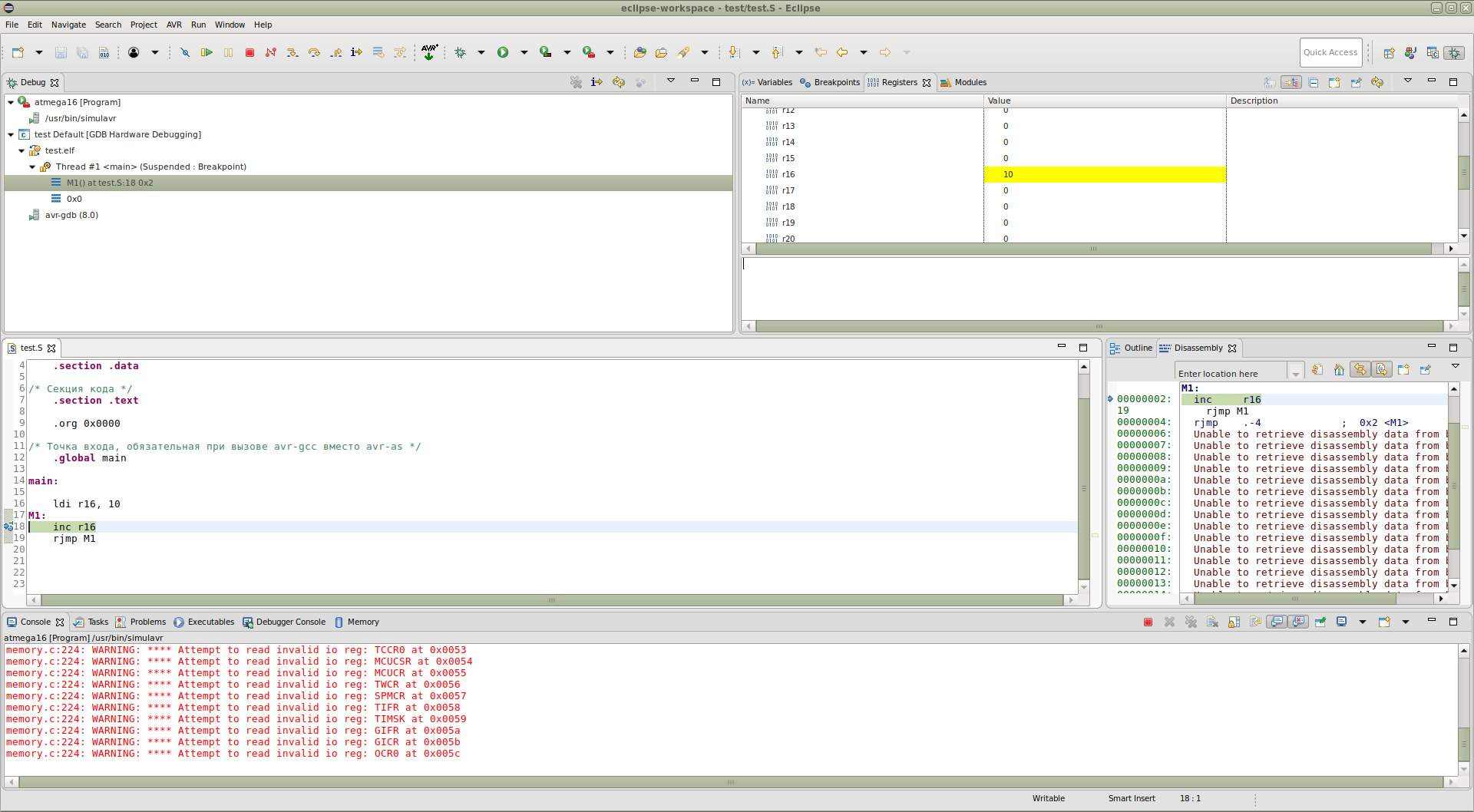Viewport: 1474px width, 812px height.
Task: Click Next Annotation arrow icon
Action: pyautogui.click(x=734, y=52)
